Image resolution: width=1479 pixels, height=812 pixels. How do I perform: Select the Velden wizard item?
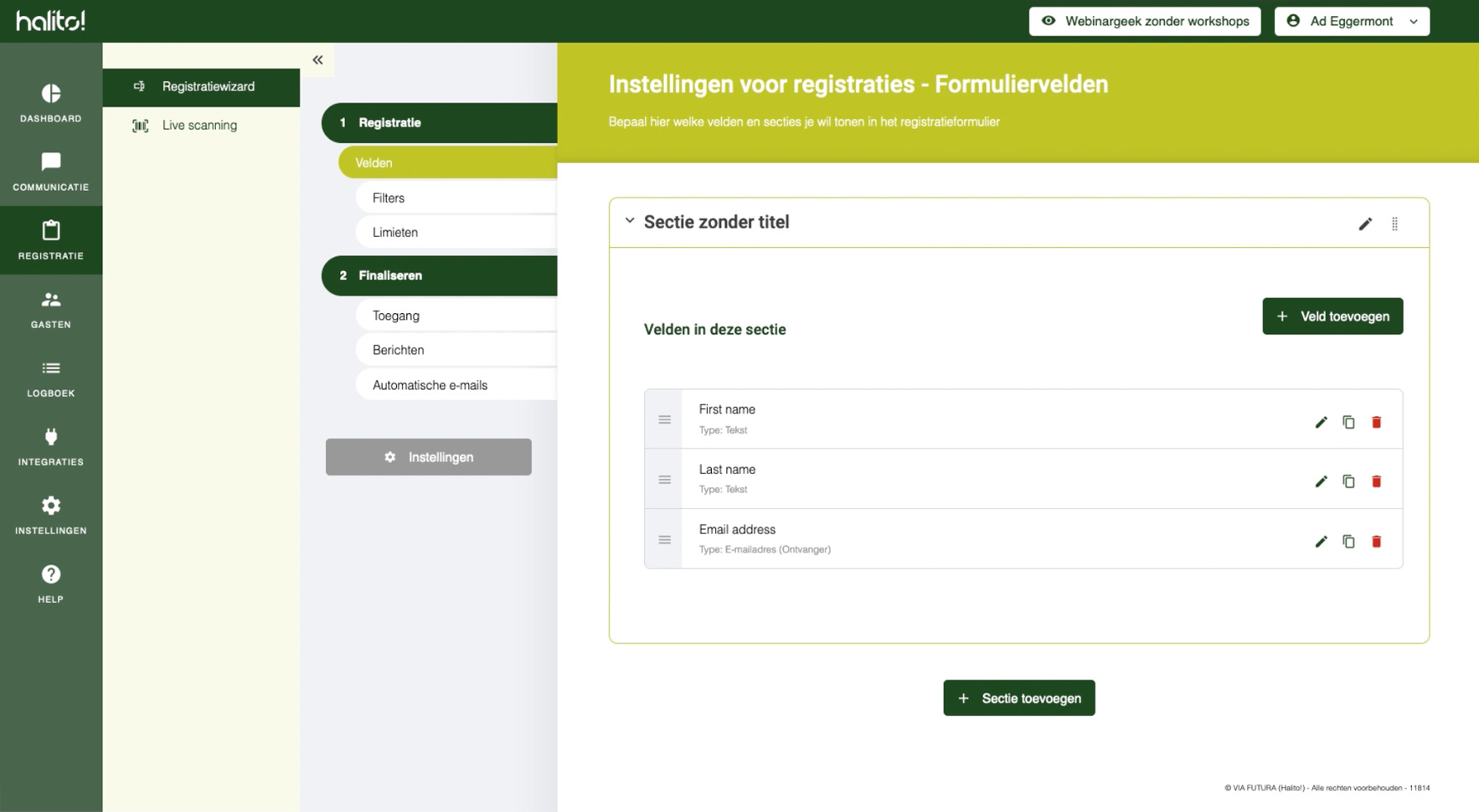tap(448, 162)
